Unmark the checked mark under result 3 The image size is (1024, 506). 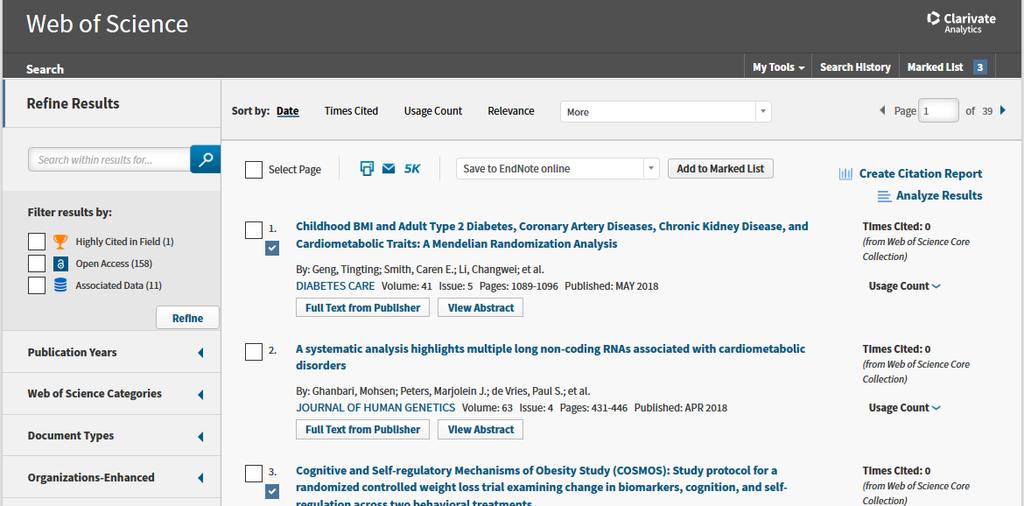pos(272,491)
